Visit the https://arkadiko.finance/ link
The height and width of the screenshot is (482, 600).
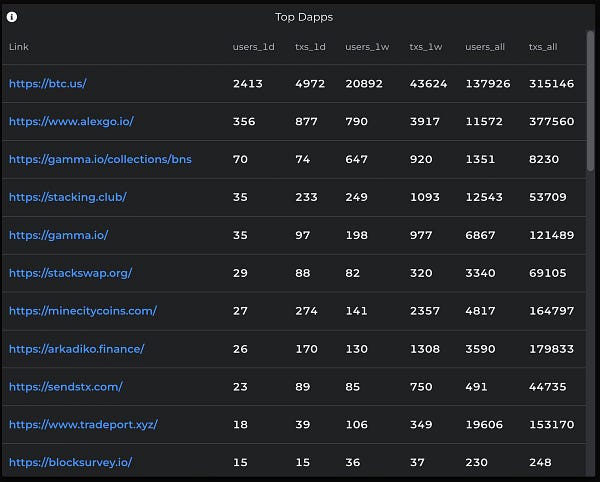point(77,349)
